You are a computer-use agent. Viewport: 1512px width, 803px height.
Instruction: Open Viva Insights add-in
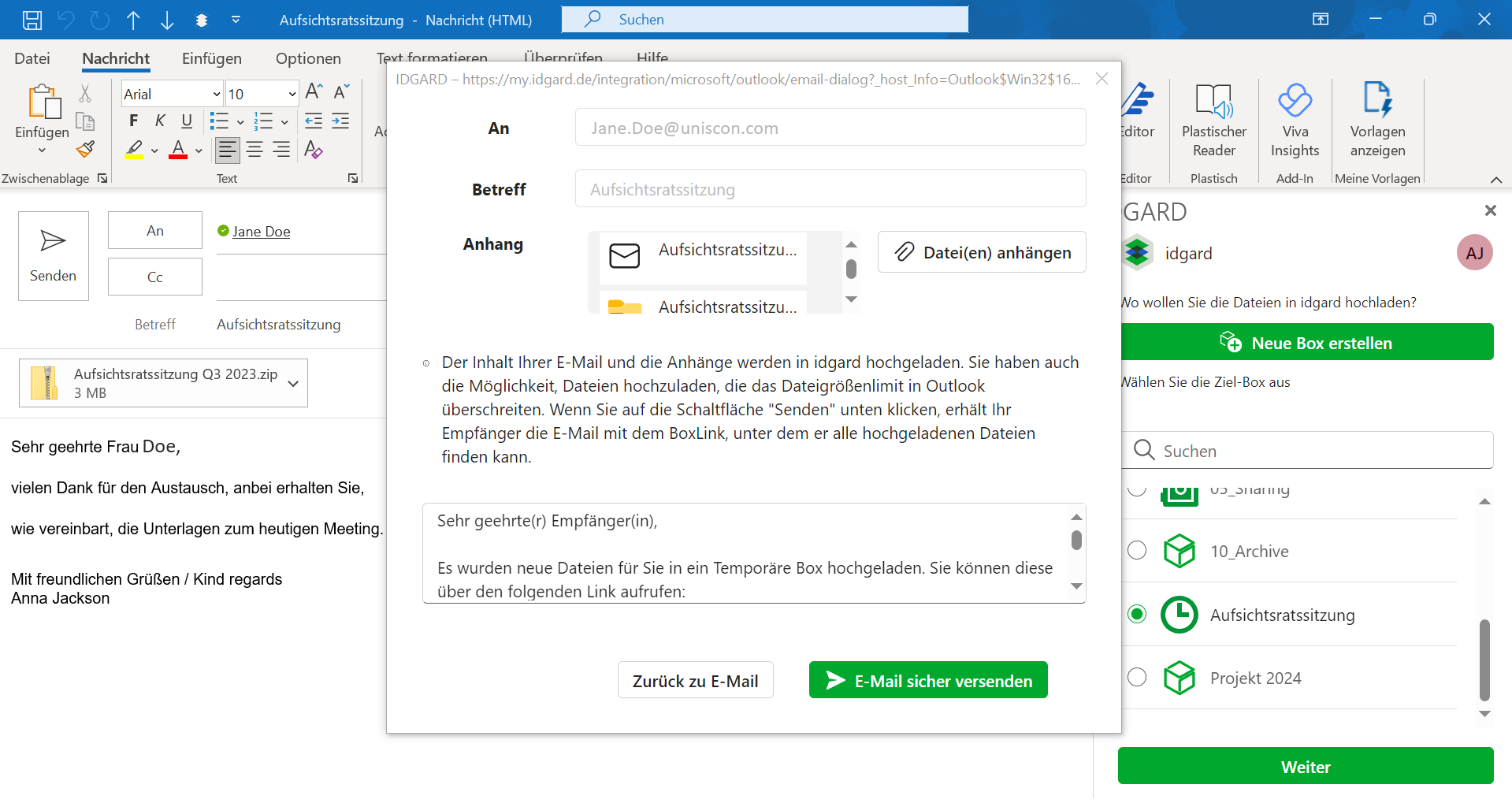(x=1295, y=121)
